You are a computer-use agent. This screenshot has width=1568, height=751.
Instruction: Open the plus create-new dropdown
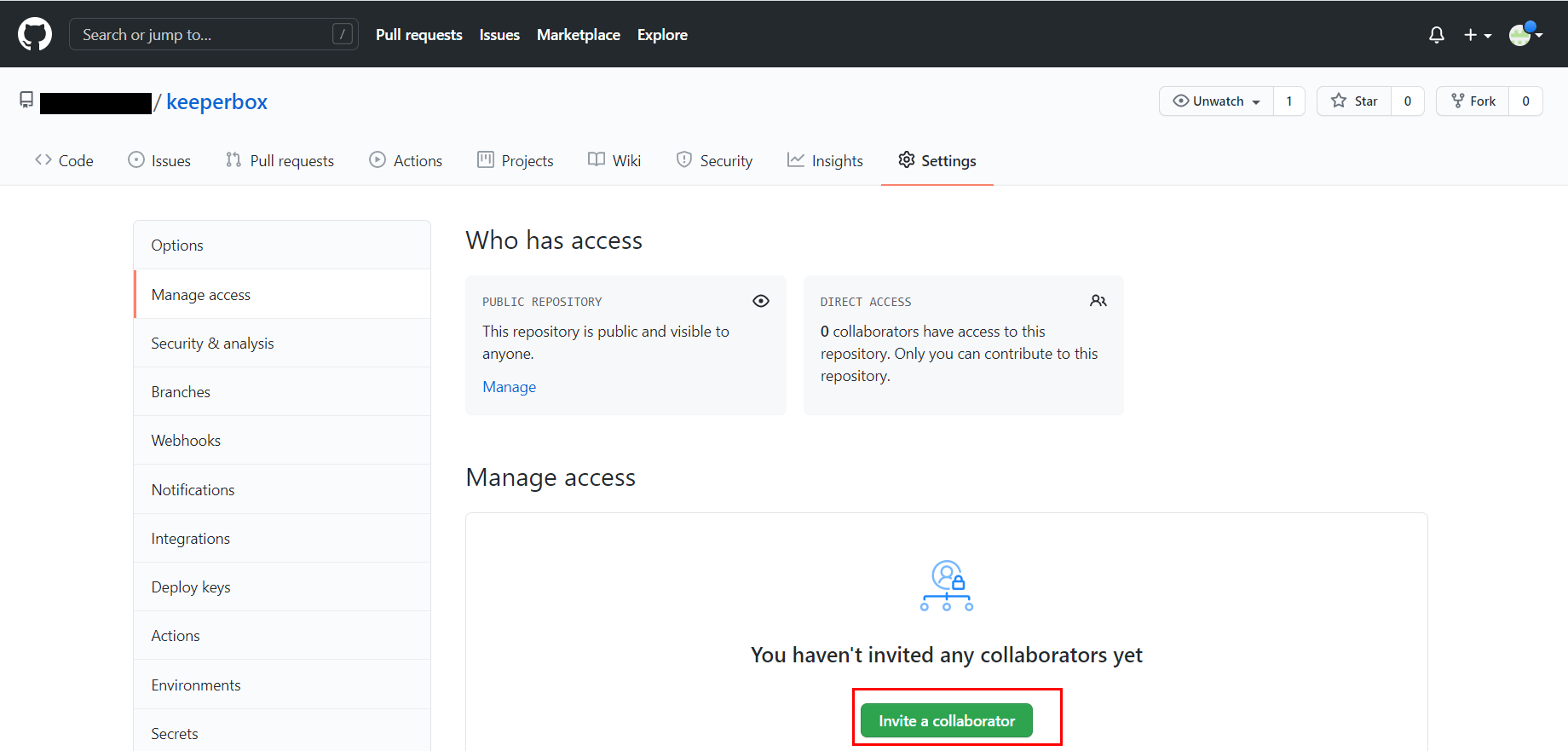[x=1478, y=35]
